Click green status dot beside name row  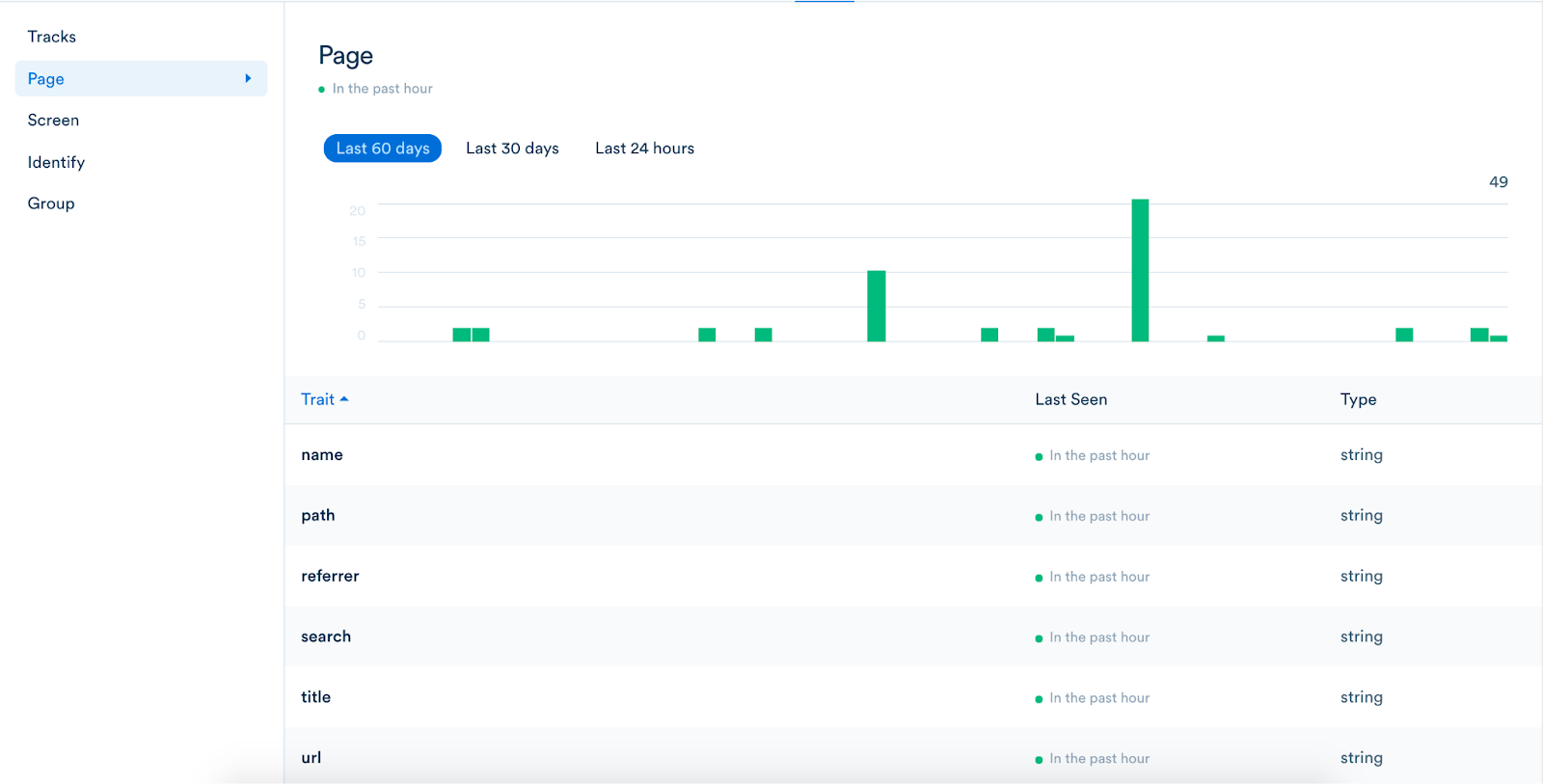[1039, 457]
